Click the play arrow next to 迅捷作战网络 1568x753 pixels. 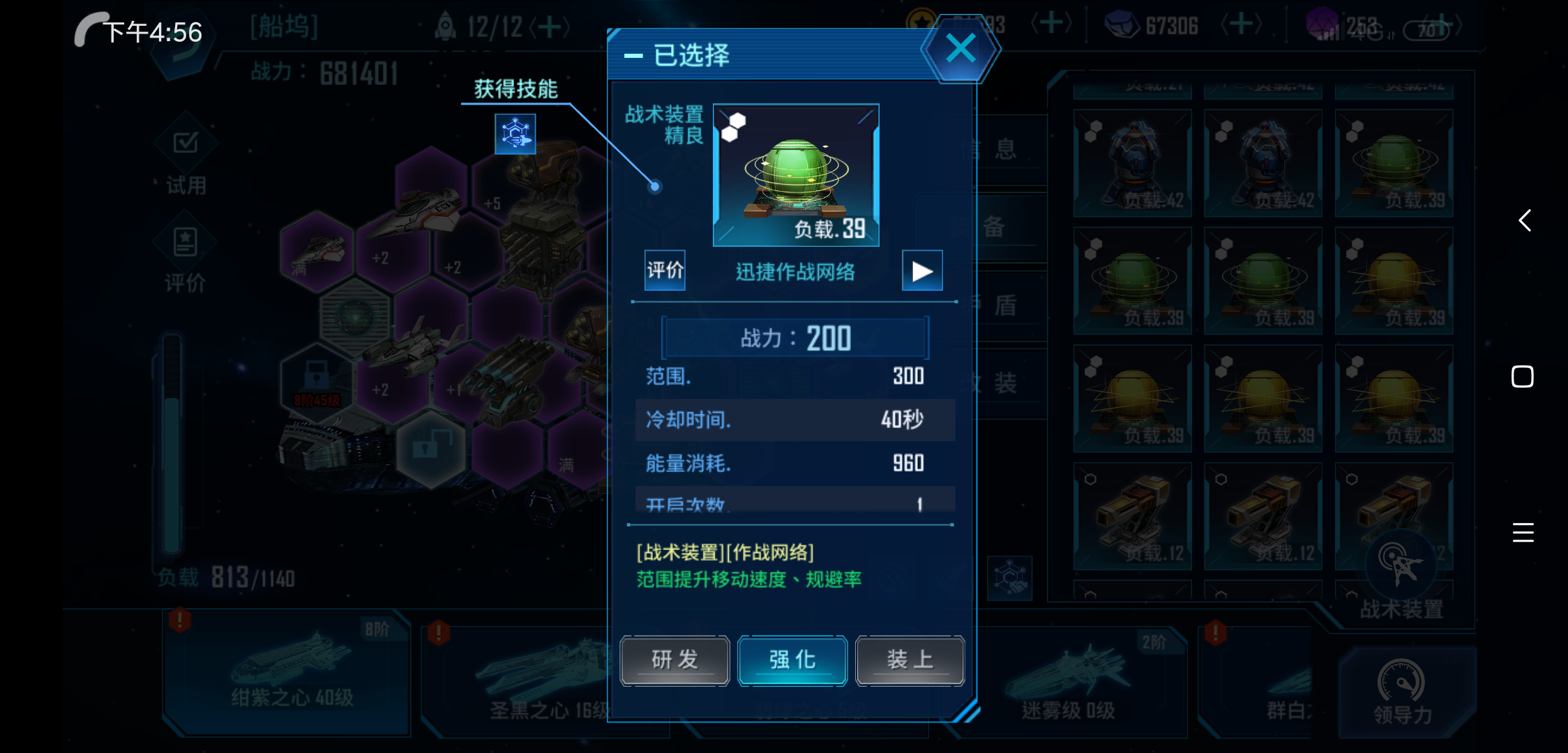(922, 271)
